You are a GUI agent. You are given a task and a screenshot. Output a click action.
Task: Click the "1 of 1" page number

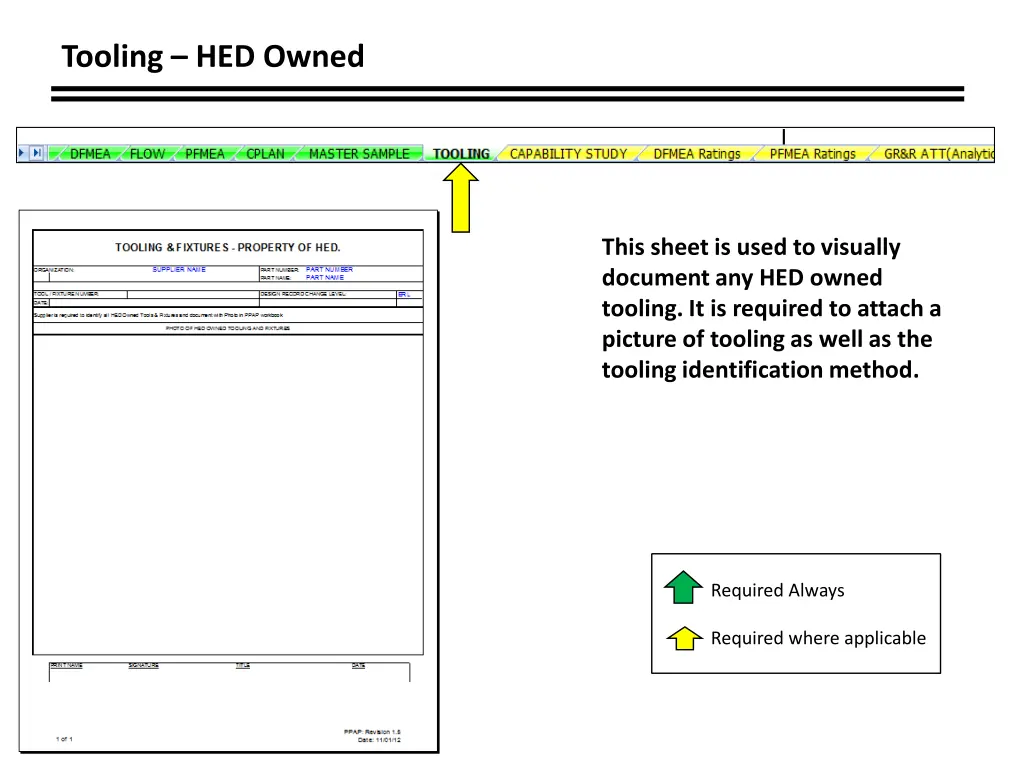point(64,739)
